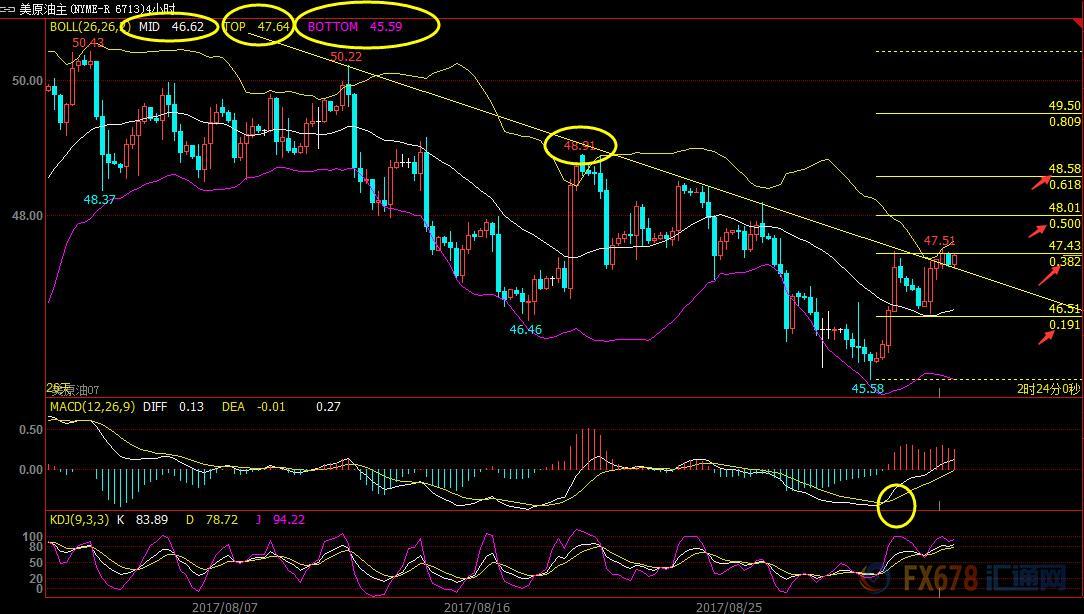
Task: Click the circled TOP 47.64 value
Action: 256,27
